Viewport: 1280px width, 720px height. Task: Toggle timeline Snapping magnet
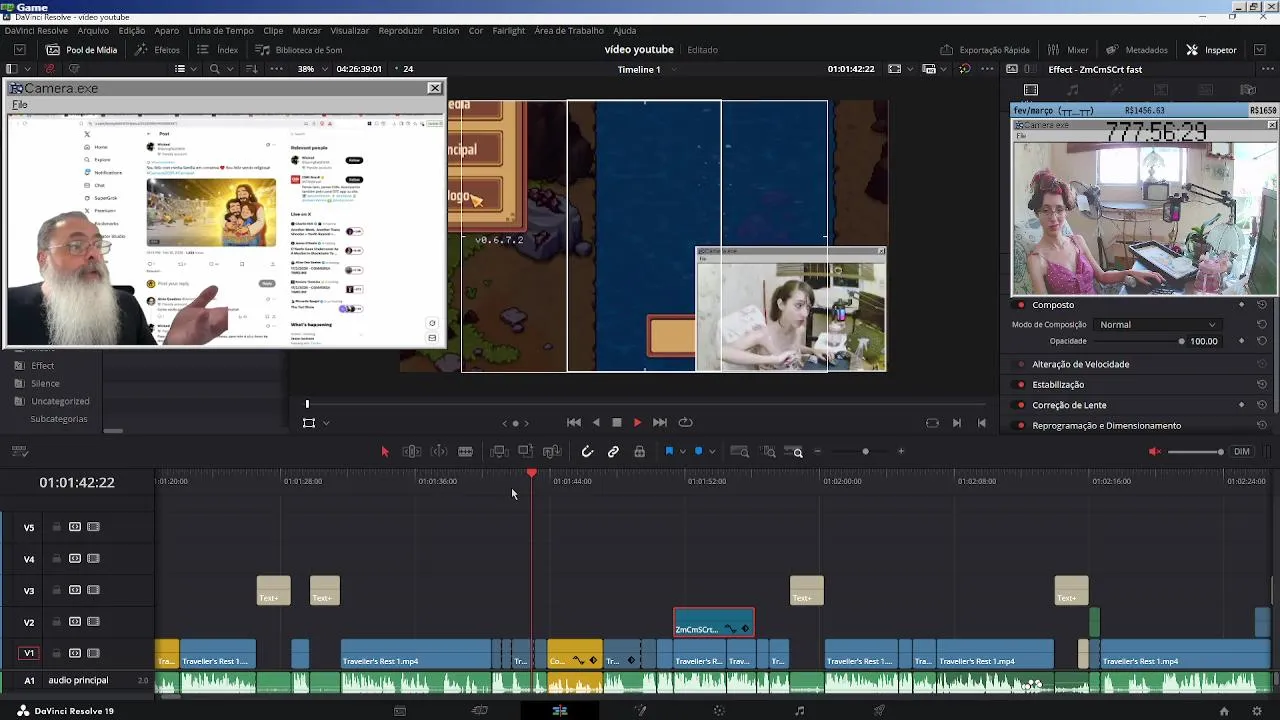pos(587,452)
